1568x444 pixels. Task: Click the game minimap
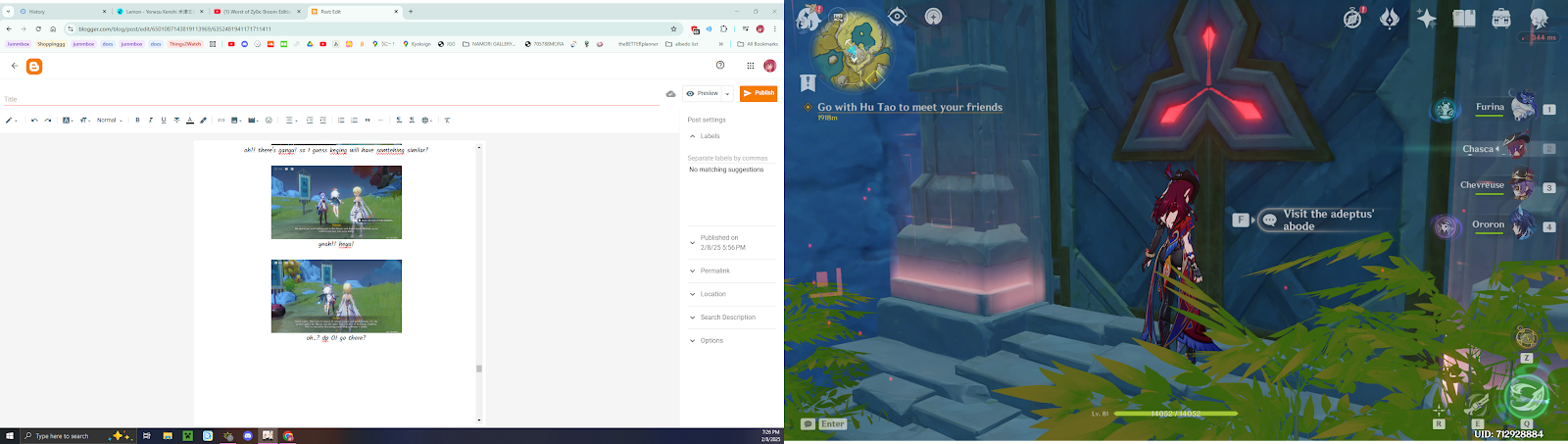click(x=852, y=51)
